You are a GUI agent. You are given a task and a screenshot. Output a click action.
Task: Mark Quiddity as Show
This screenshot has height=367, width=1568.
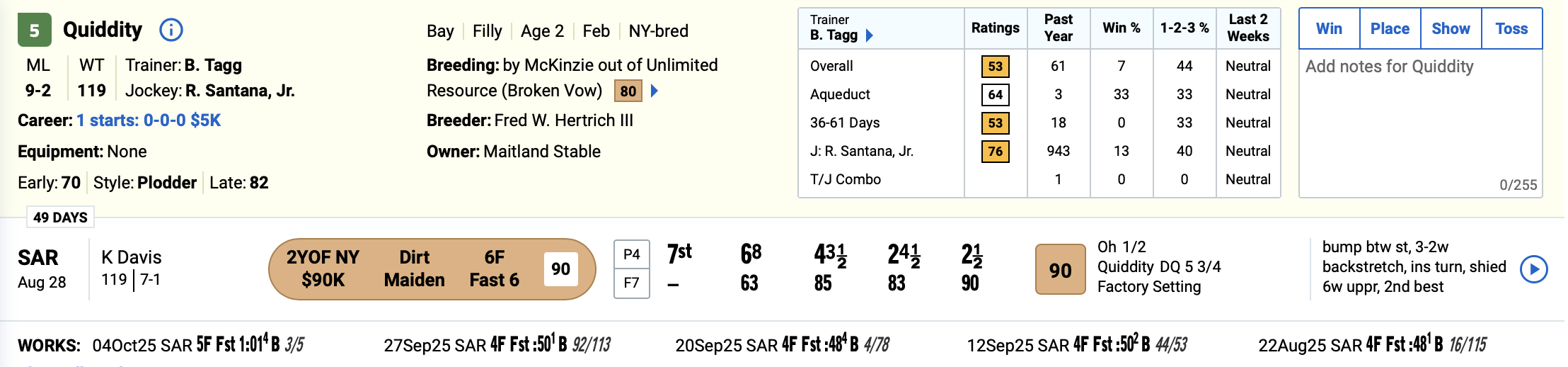tap(1451, 29)
